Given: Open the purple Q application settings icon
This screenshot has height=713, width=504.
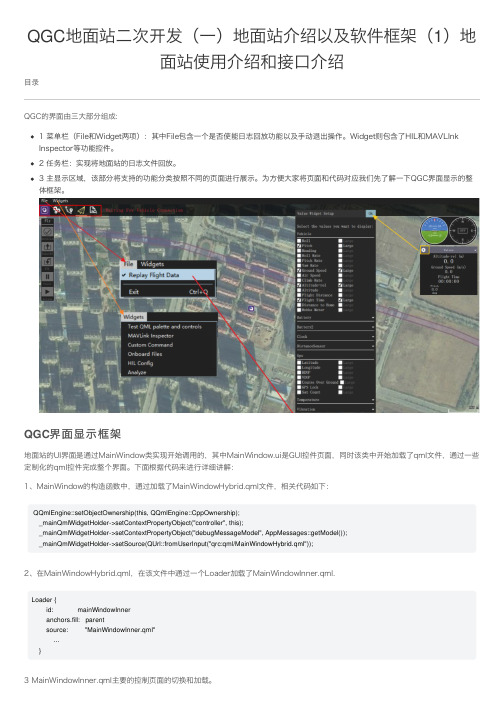Looking at the screenshot, I should point(45,210).
